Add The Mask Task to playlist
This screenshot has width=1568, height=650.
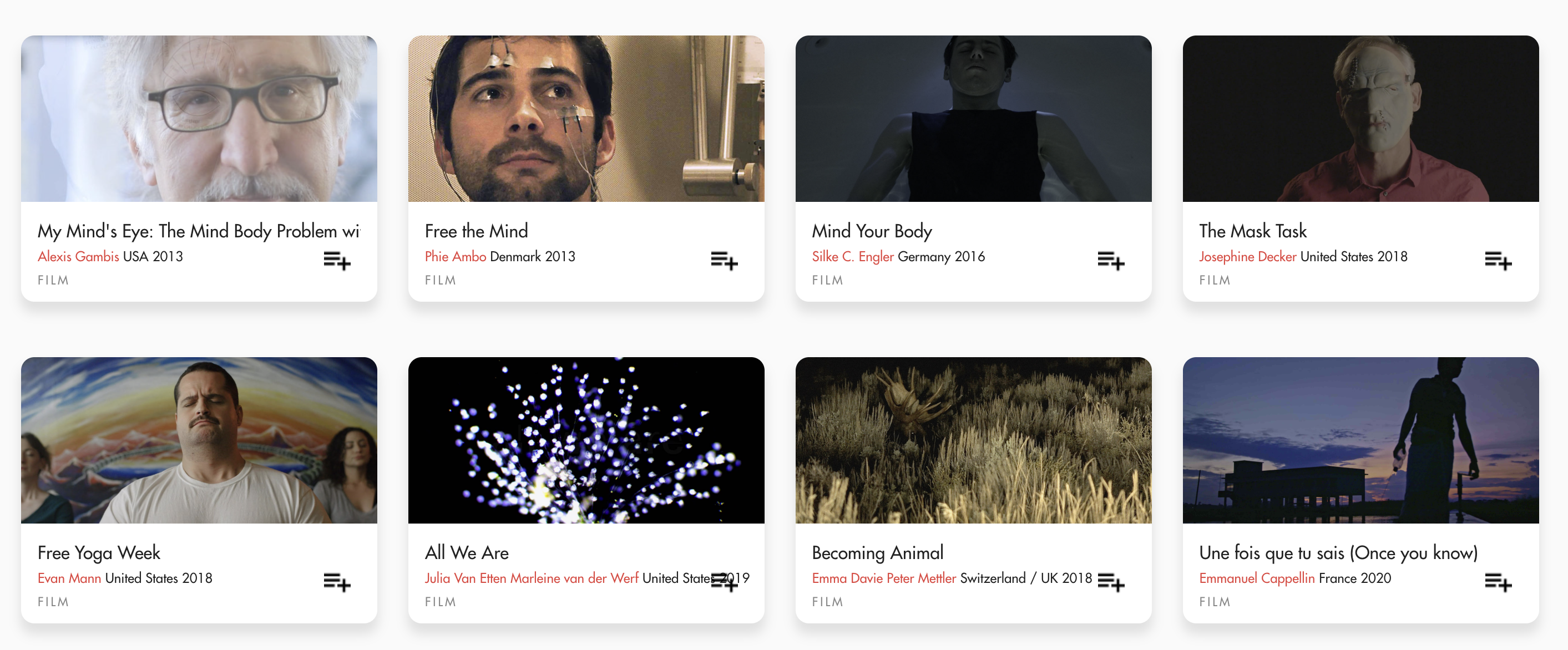click(1498, 261)
